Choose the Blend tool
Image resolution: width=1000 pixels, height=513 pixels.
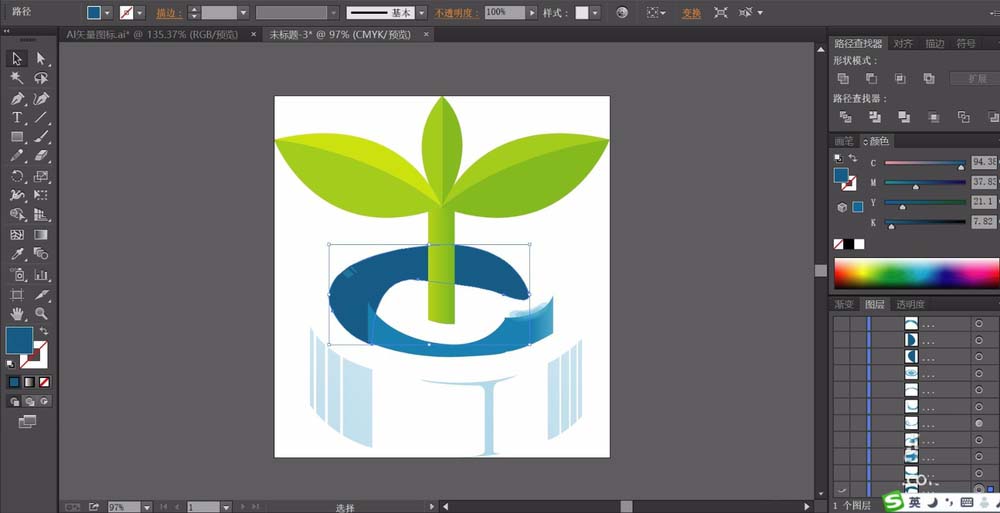click(x=41, y=254)
